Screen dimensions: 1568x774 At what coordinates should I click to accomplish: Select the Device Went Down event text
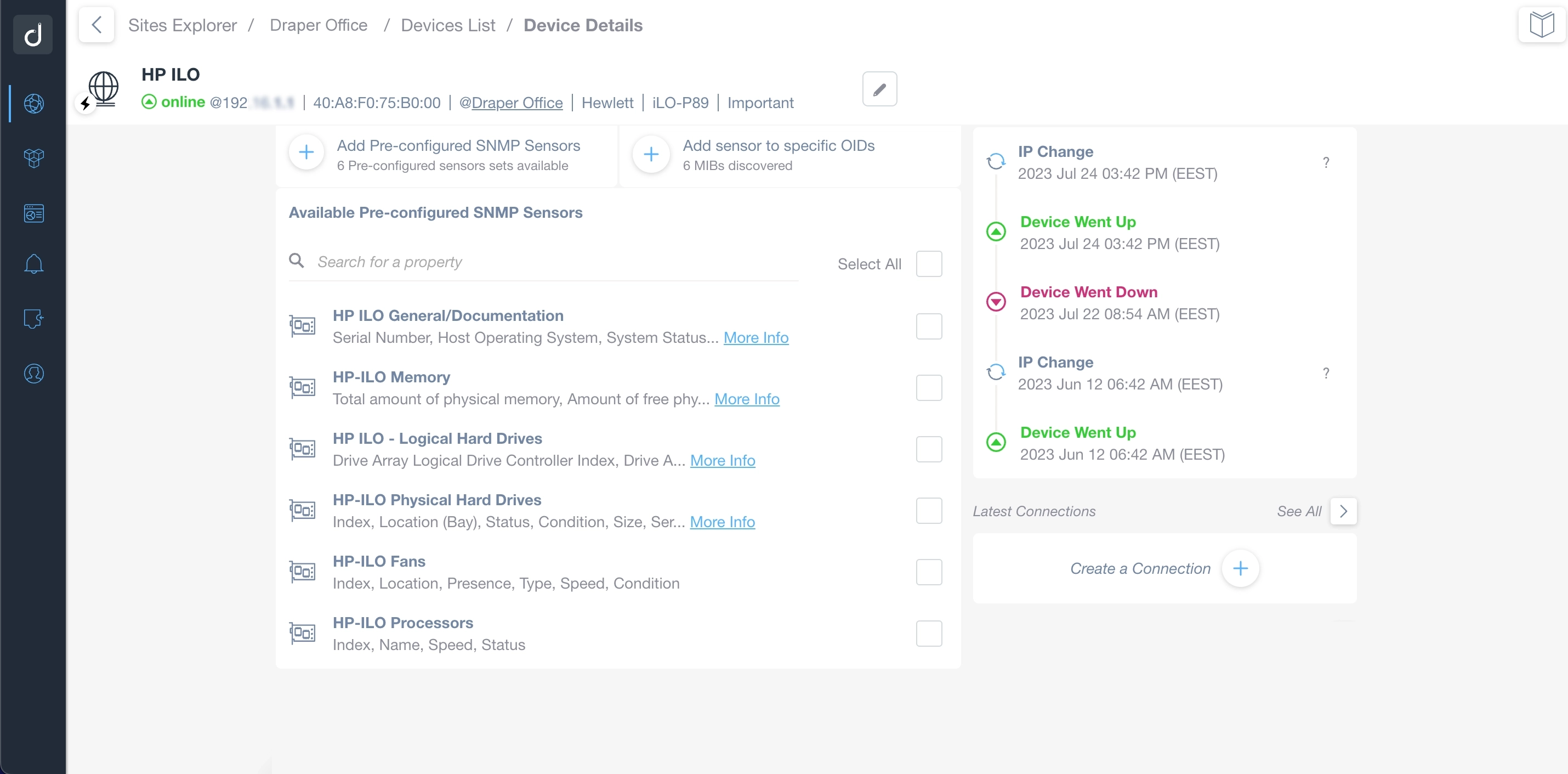pyautogui.click(x=1088, y=292)
